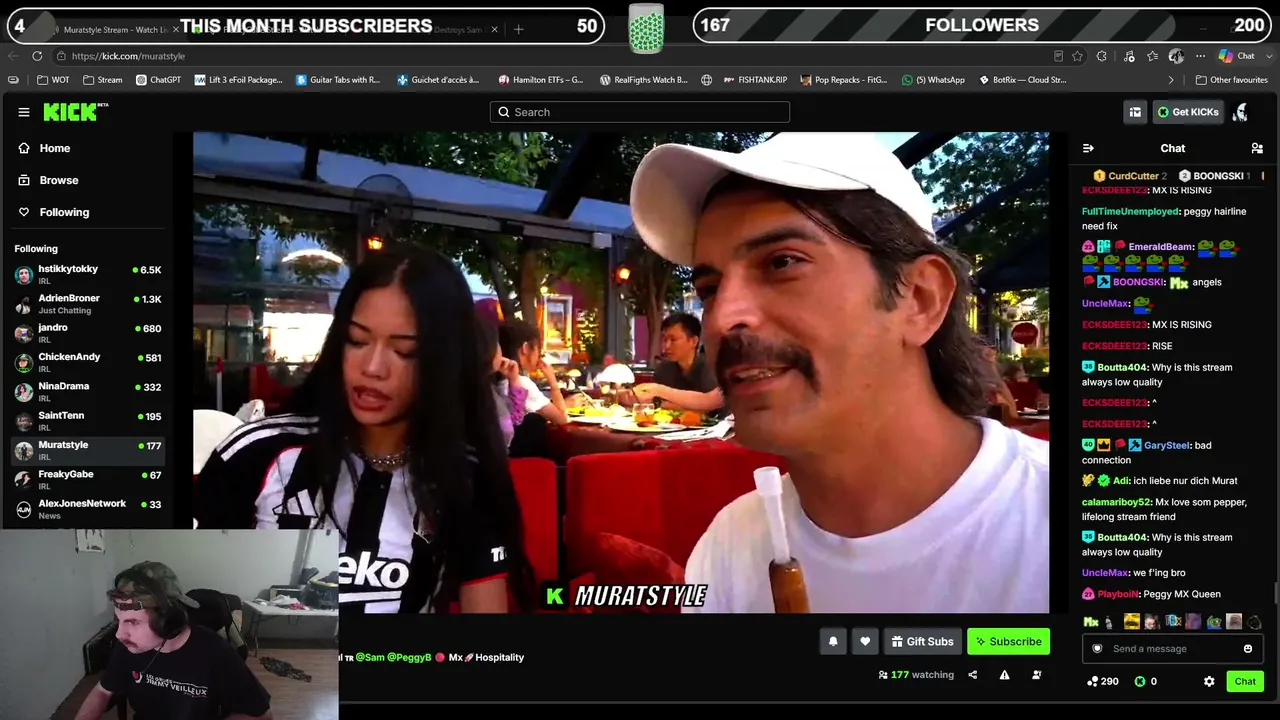
Task: Close the Muratstyle Stream browser tab
Action: point(175,30)
